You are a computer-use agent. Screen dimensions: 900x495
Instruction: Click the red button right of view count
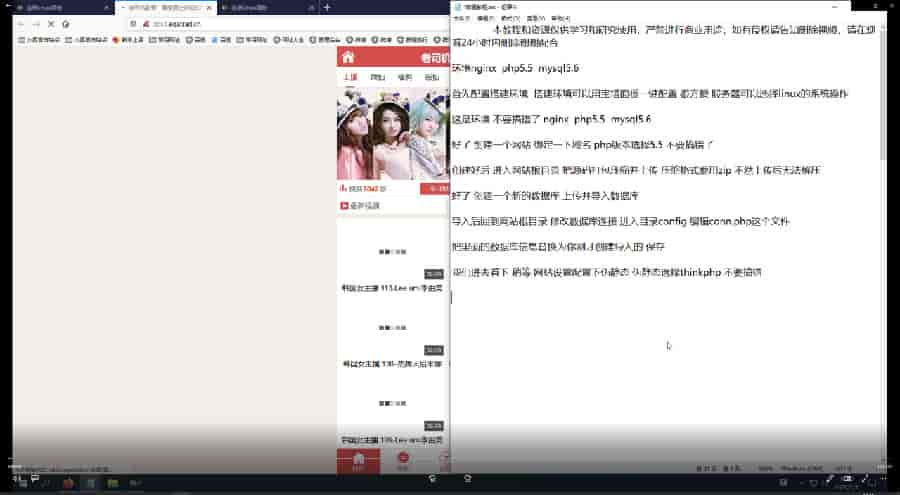point(435,188)
